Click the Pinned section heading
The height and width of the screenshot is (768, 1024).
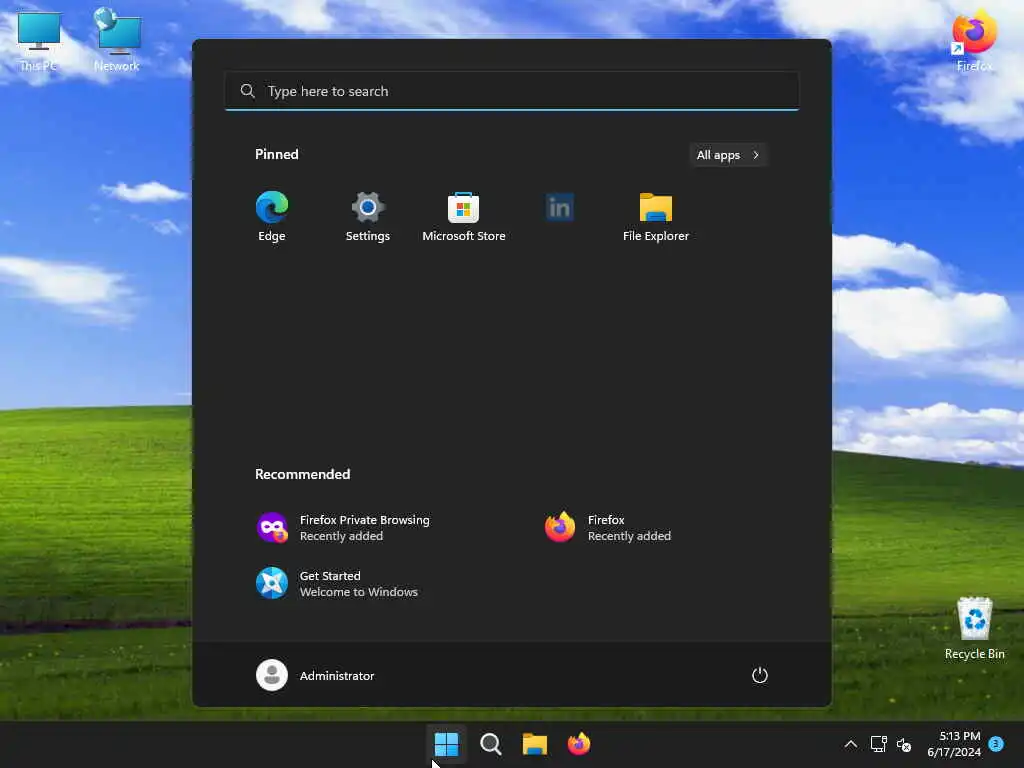(277, 154)
